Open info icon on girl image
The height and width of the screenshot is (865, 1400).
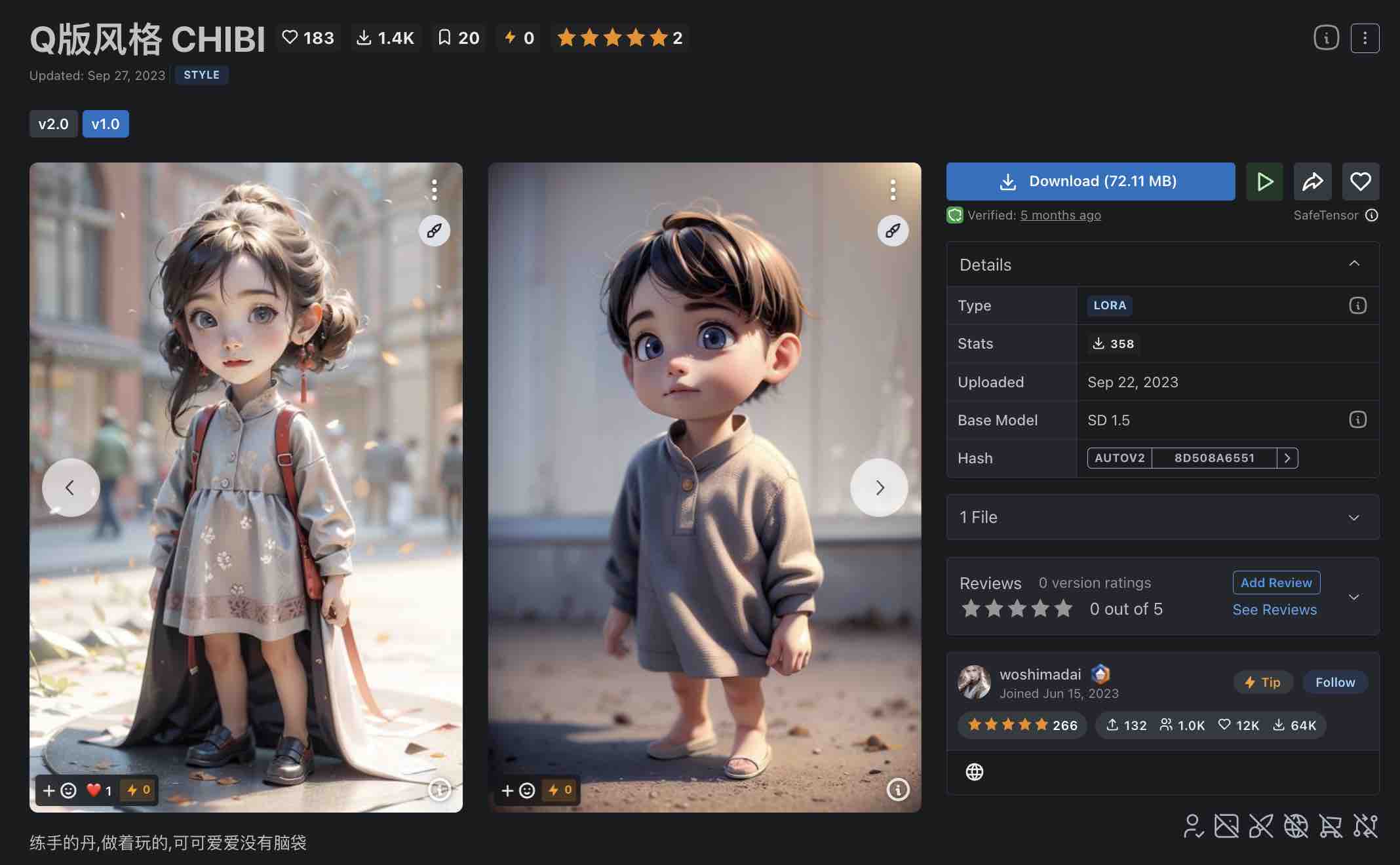tap(439, 790)
